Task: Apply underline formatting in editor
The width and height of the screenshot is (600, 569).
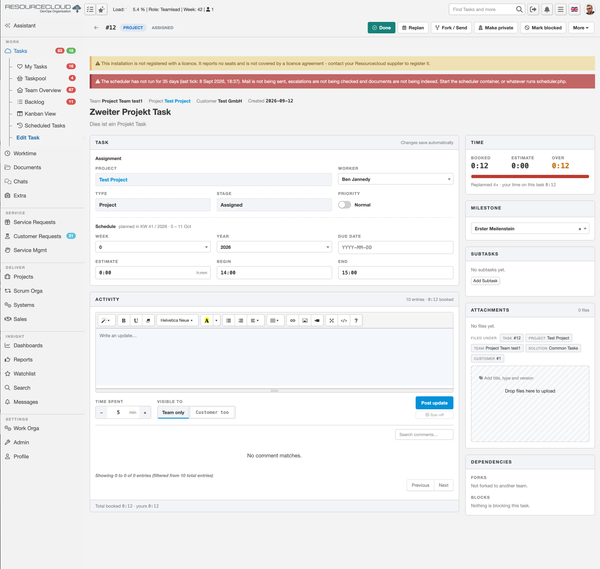Action: point(136,320)
